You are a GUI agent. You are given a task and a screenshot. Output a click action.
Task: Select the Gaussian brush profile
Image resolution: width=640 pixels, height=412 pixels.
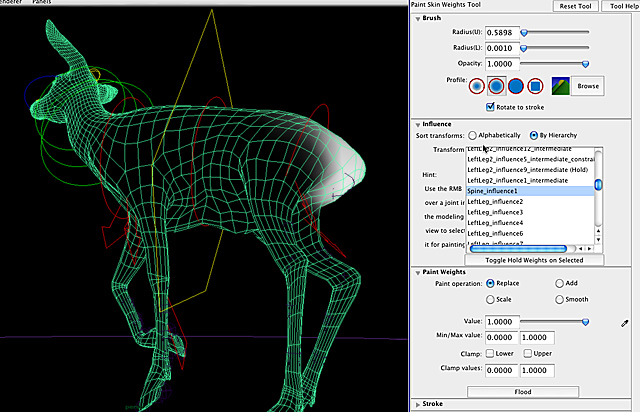click(x=476, y=86)
